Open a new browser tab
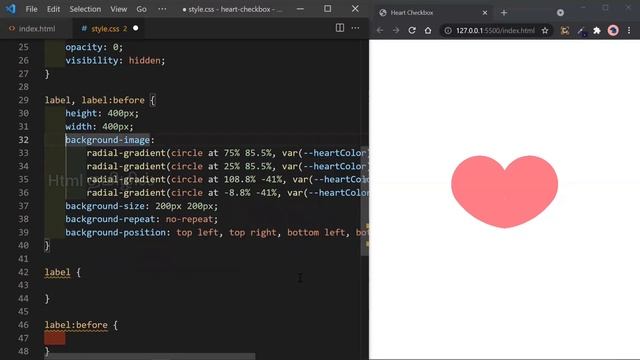The image size is (640, 360). (504, 13)
